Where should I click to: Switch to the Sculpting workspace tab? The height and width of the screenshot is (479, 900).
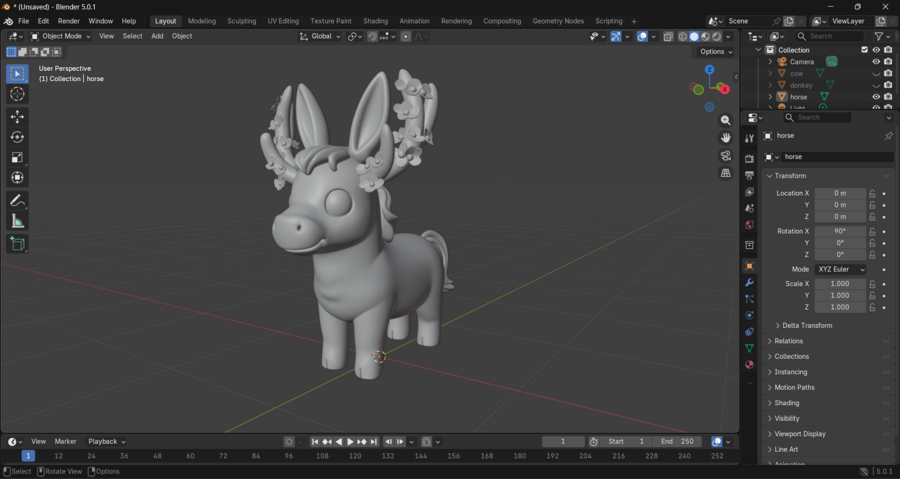241,21
